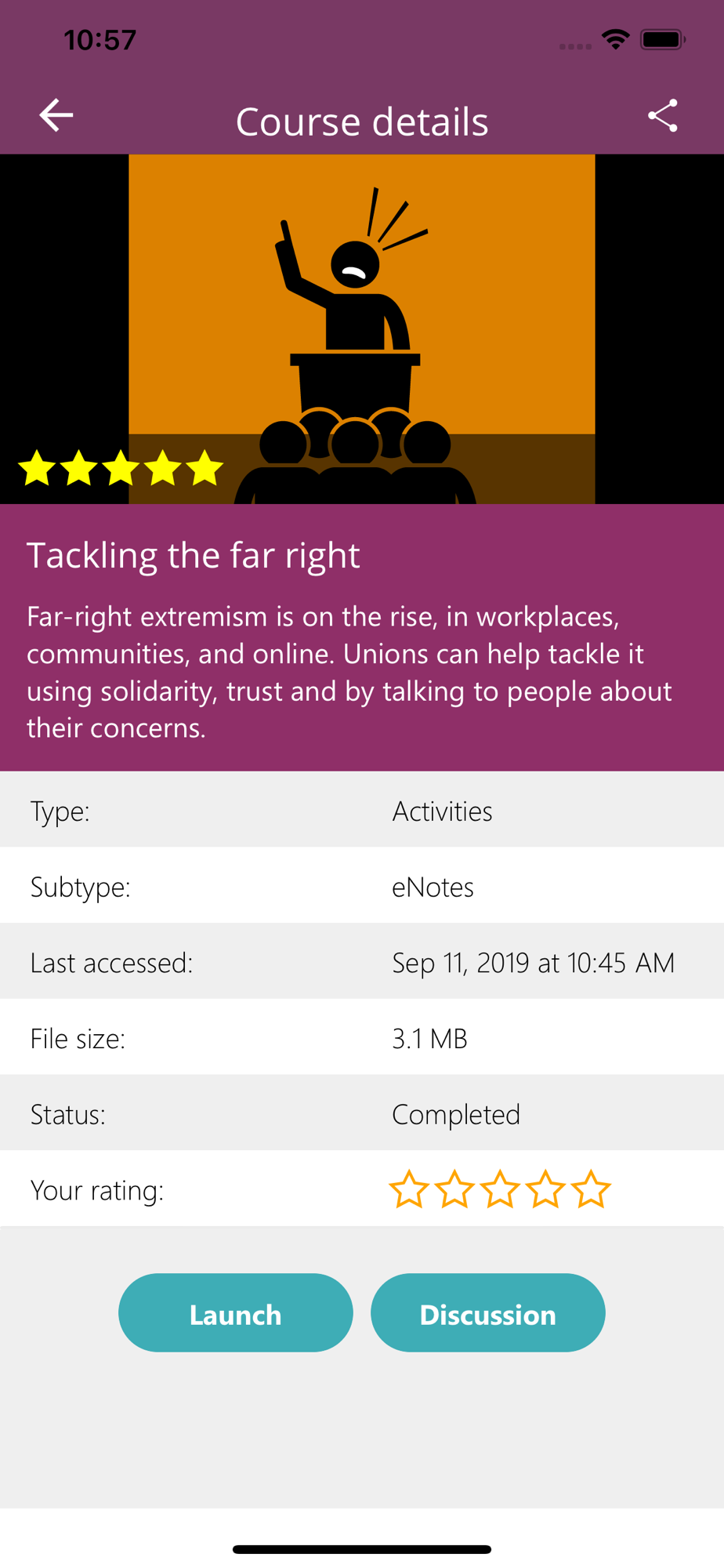
Task: Tap the Wi-Fi status icon
Action: (x=616, y=39)
